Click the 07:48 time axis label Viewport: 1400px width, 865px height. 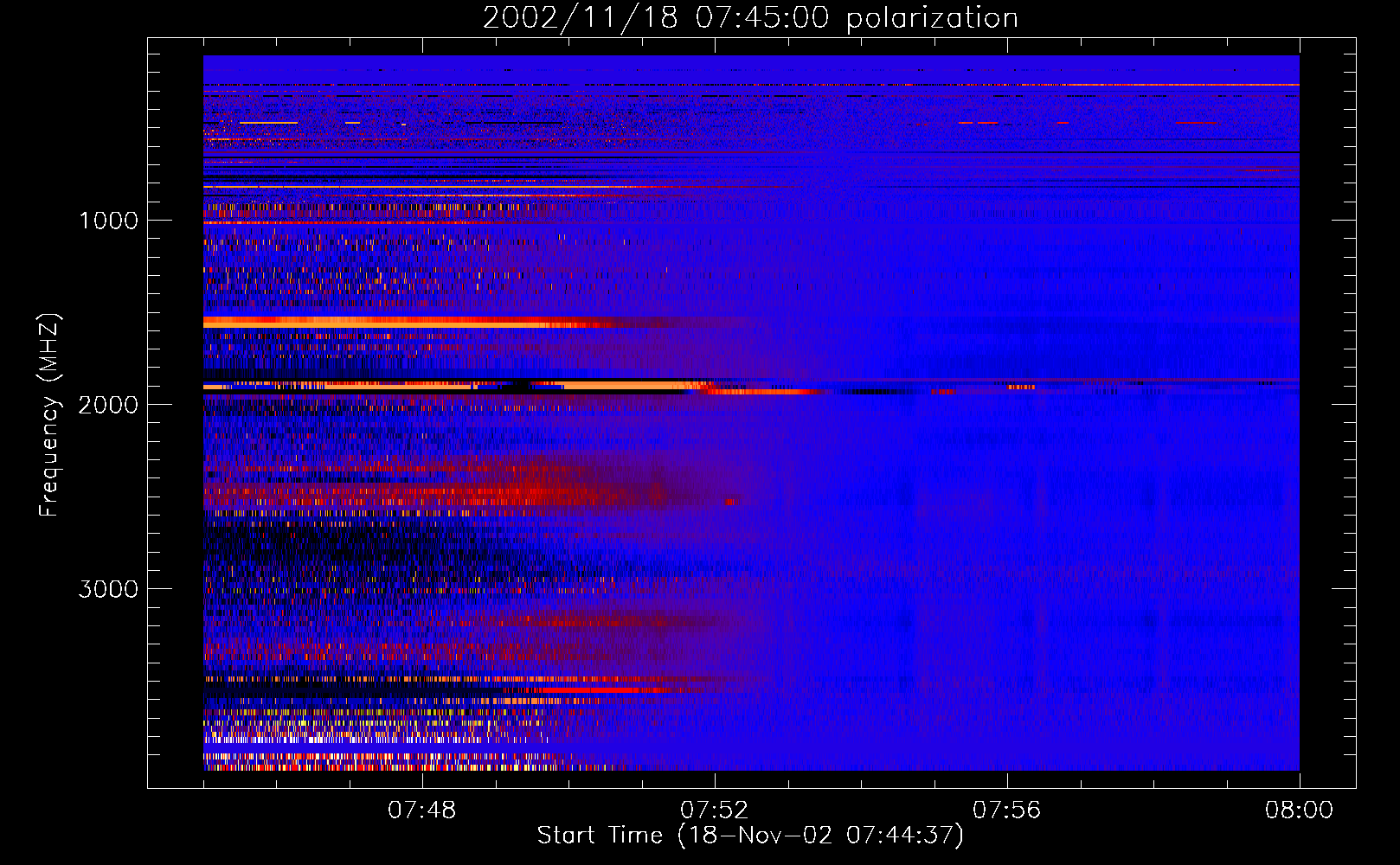tap(422, 811)
